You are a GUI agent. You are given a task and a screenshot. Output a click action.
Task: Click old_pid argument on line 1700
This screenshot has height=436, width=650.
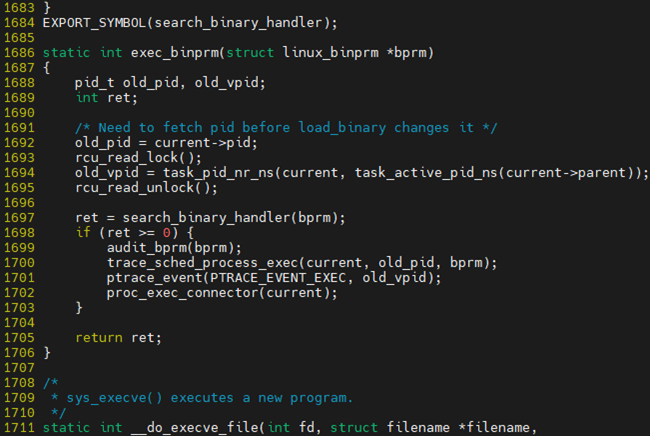click(x=406, y=262)
